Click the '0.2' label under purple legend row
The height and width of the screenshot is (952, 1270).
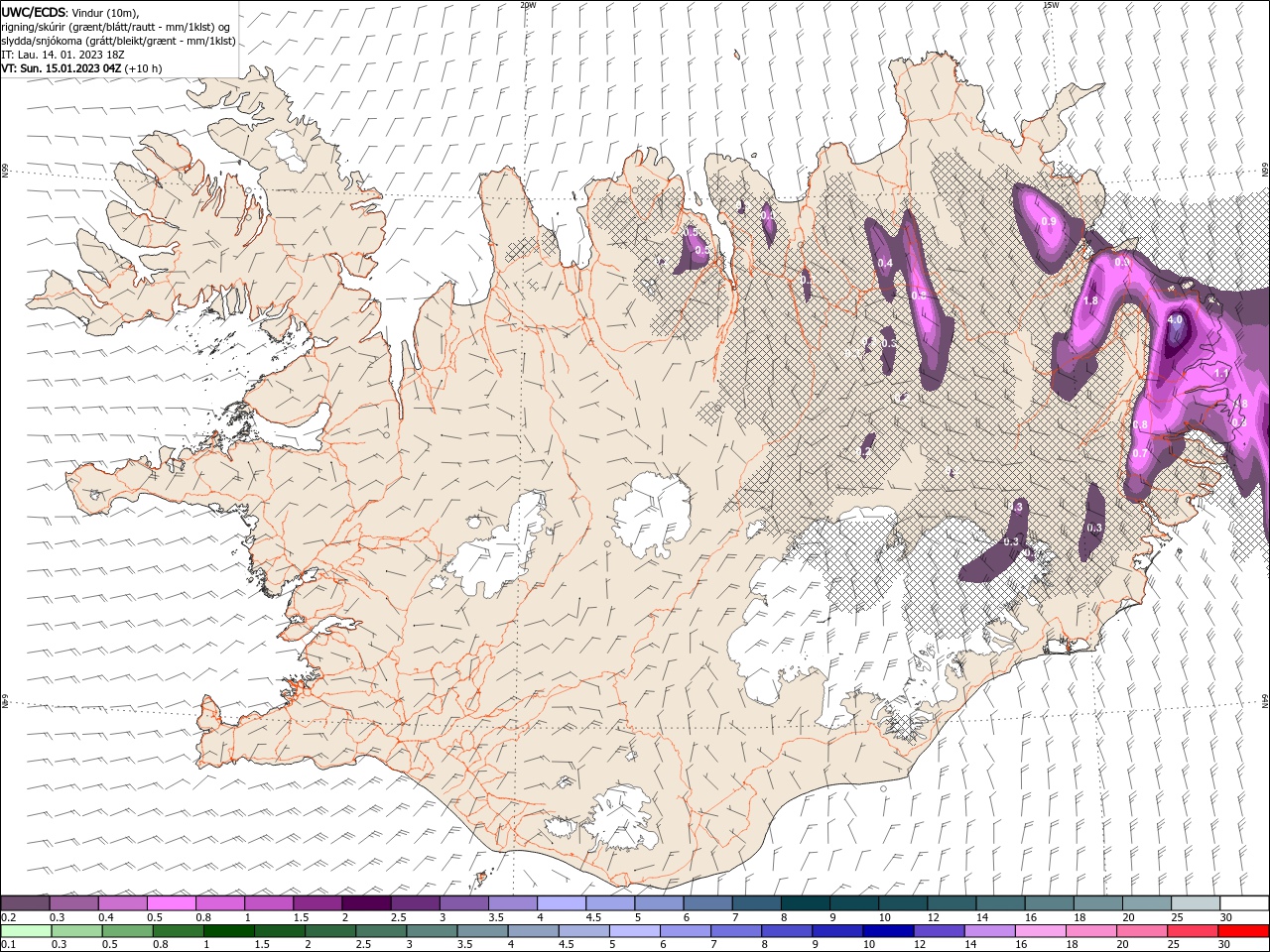[9, 917]
